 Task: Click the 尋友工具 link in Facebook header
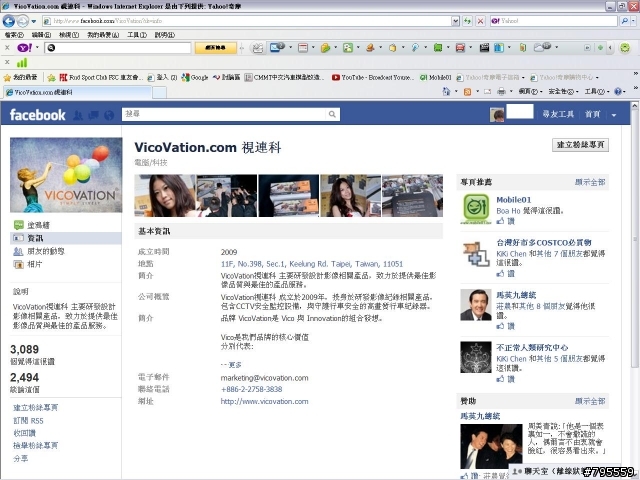tap(558, 114)
